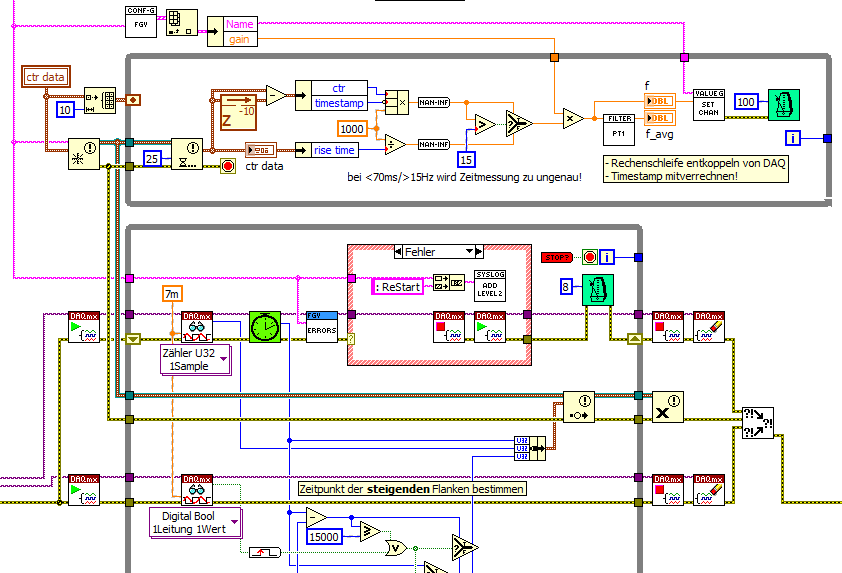Click DAQmx start task inside Fehler case
Viewport: 842px width, 573px height.
coord(490,327)
